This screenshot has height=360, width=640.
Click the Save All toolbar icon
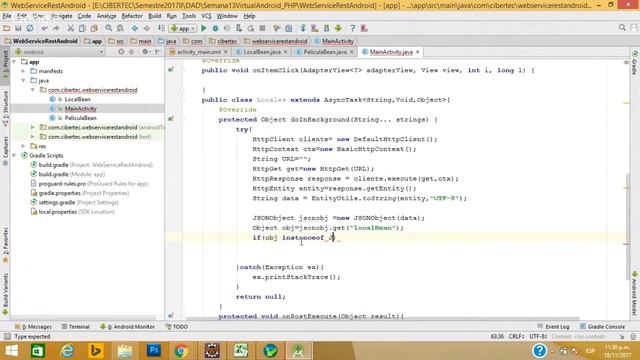pos(18,28)
